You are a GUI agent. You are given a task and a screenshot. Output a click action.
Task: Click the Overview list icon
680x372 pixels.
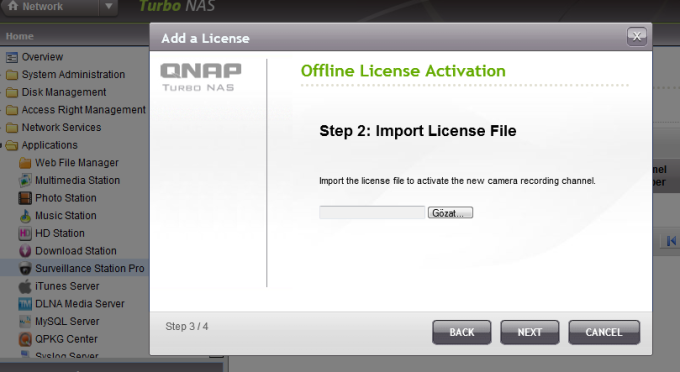[x=12, y=57]
